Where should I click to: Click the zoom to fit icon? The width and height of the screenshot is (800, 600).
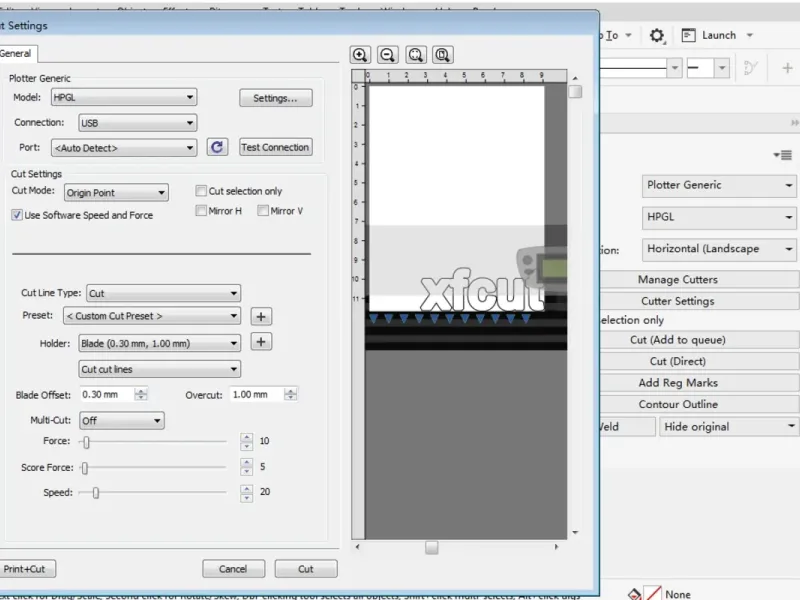pyautogui.click(x=415, y=55)
